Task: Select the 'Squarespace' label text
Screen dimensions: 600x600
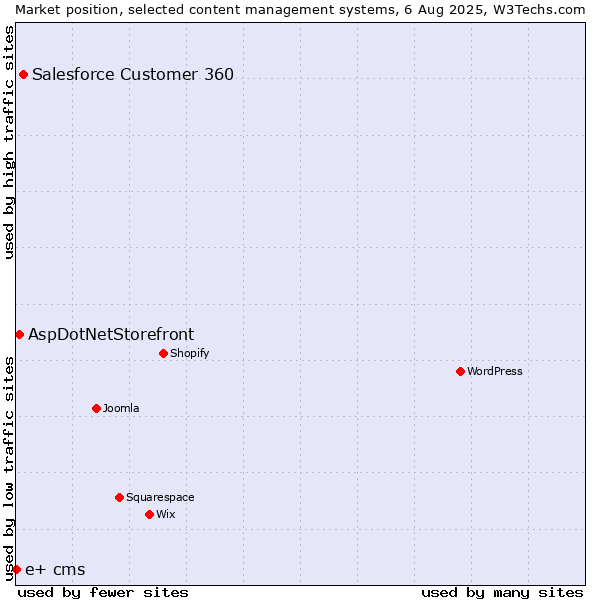Action: 160,497
